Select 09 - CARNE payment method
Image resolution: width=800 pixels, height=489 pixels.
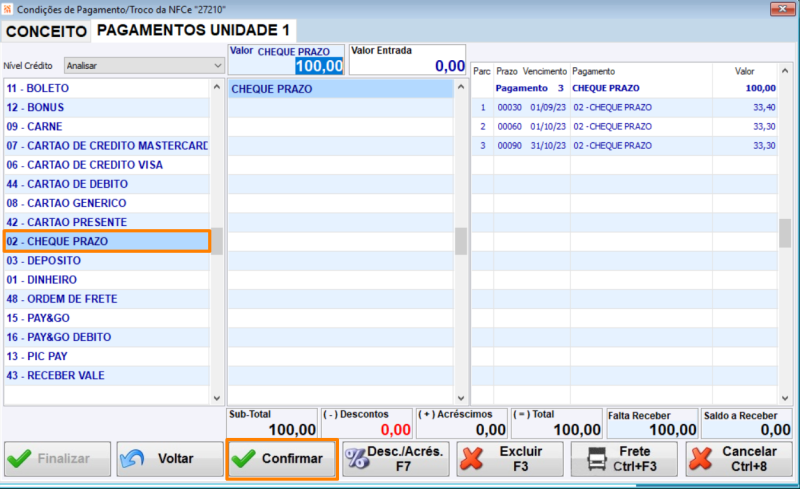(x=107, y=126)
